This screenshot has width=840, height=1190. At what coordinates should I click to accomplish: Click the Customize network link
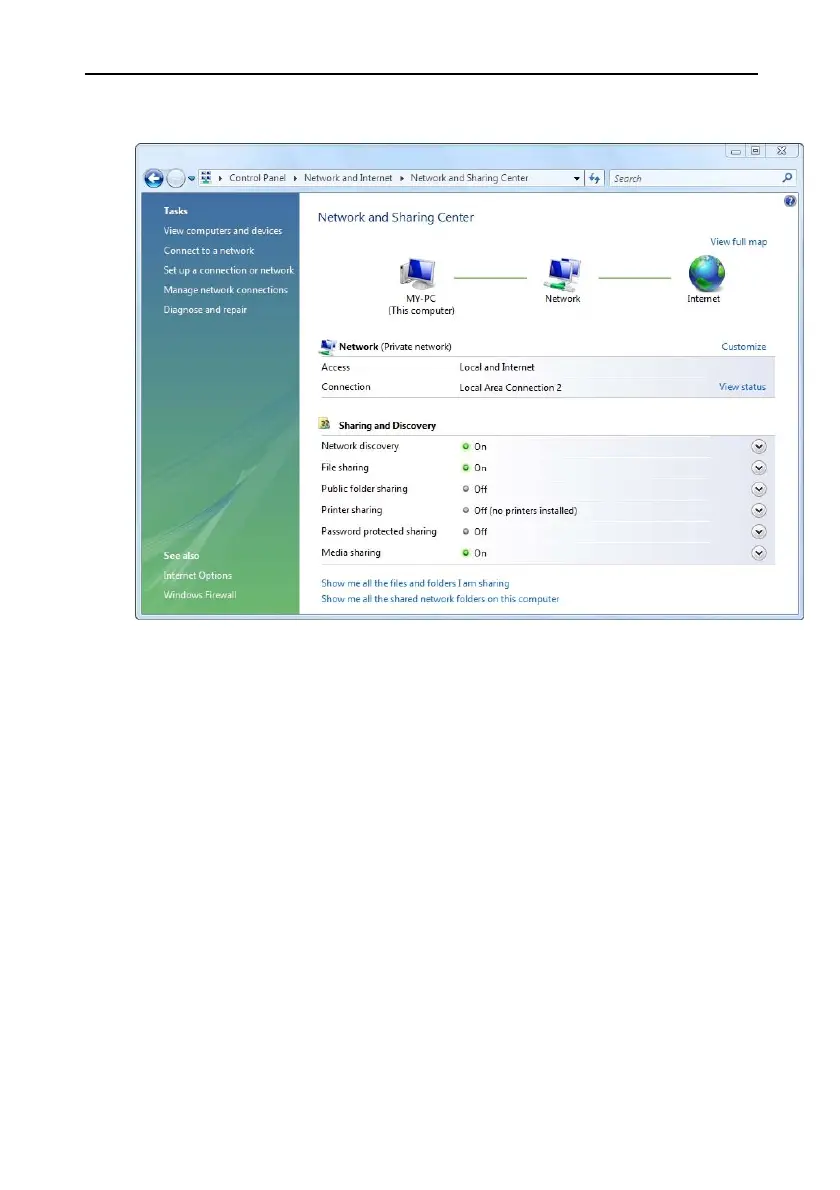(744, 347)
